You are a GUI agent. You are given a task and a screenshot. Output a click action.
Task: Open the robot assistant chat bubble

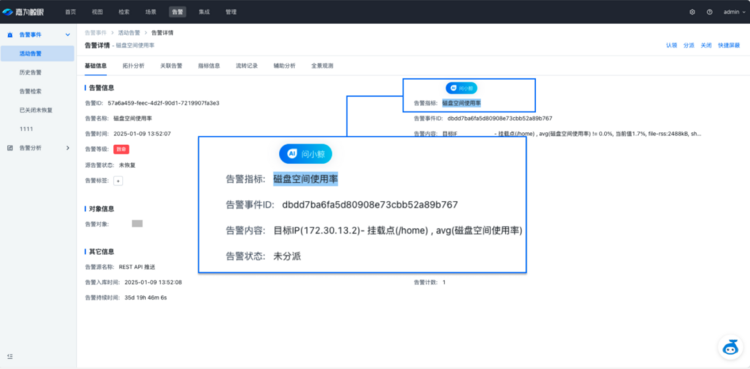(730, 347)
